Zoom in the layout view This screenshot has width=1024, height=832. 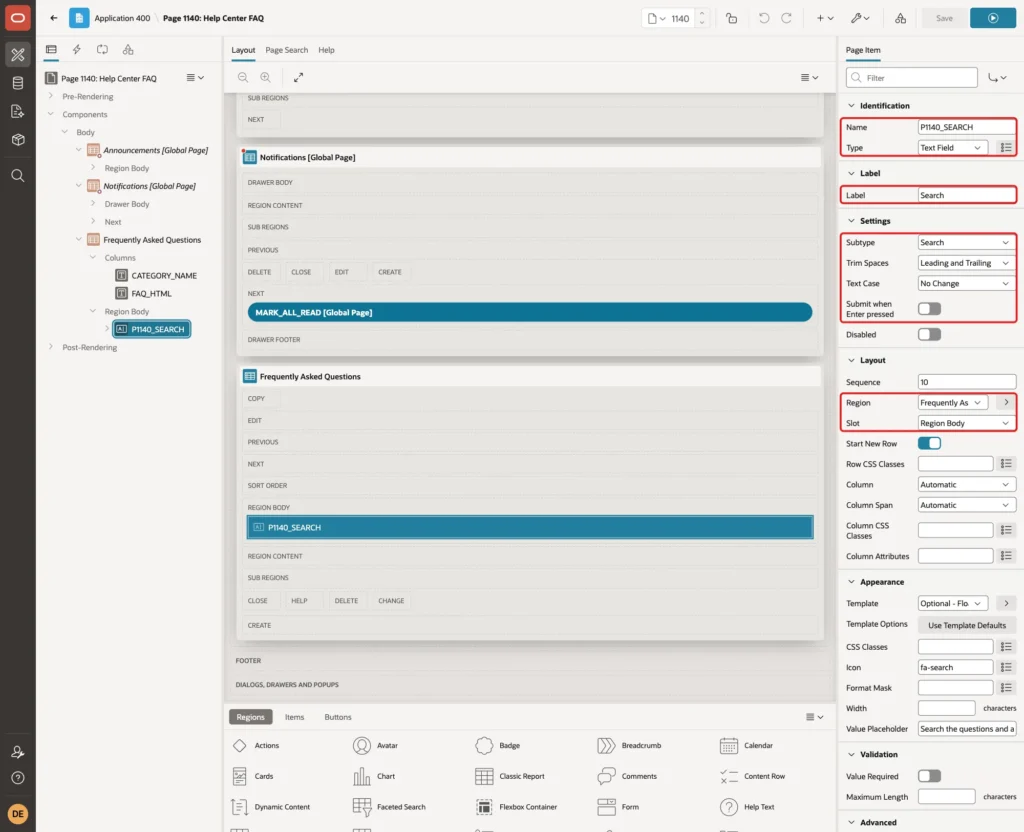[x=265, y=77]
